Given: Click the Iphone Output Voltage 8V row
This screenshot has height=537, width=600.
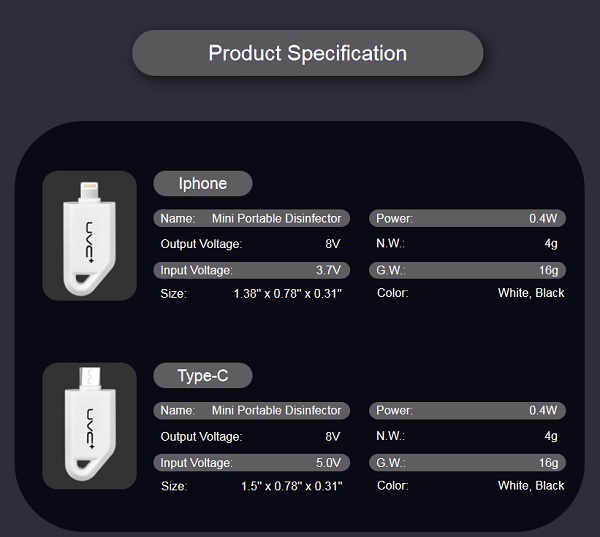Looking at the screenshot, I should 251,244.
